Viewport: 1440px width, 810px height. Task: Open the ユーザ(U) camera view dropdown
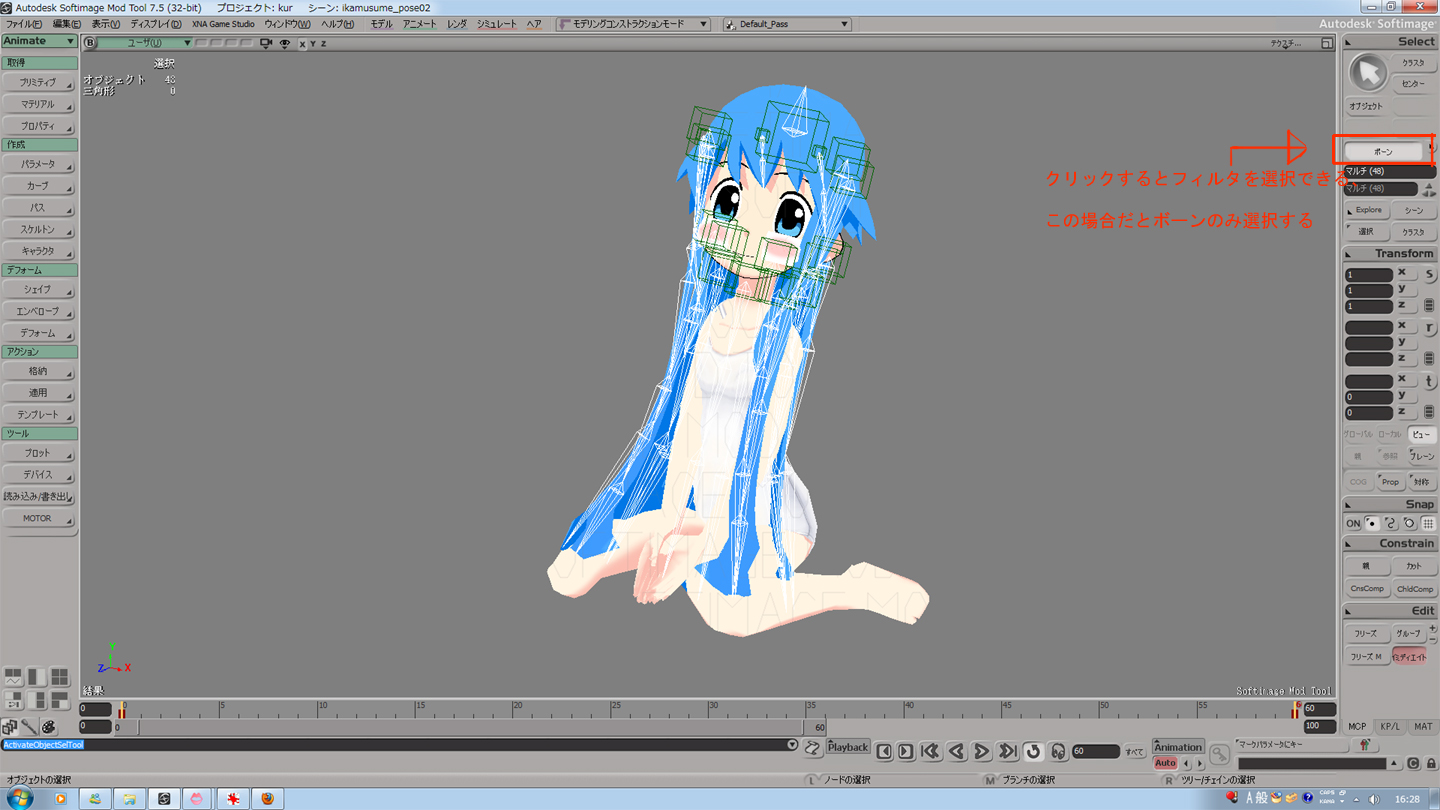145,43
